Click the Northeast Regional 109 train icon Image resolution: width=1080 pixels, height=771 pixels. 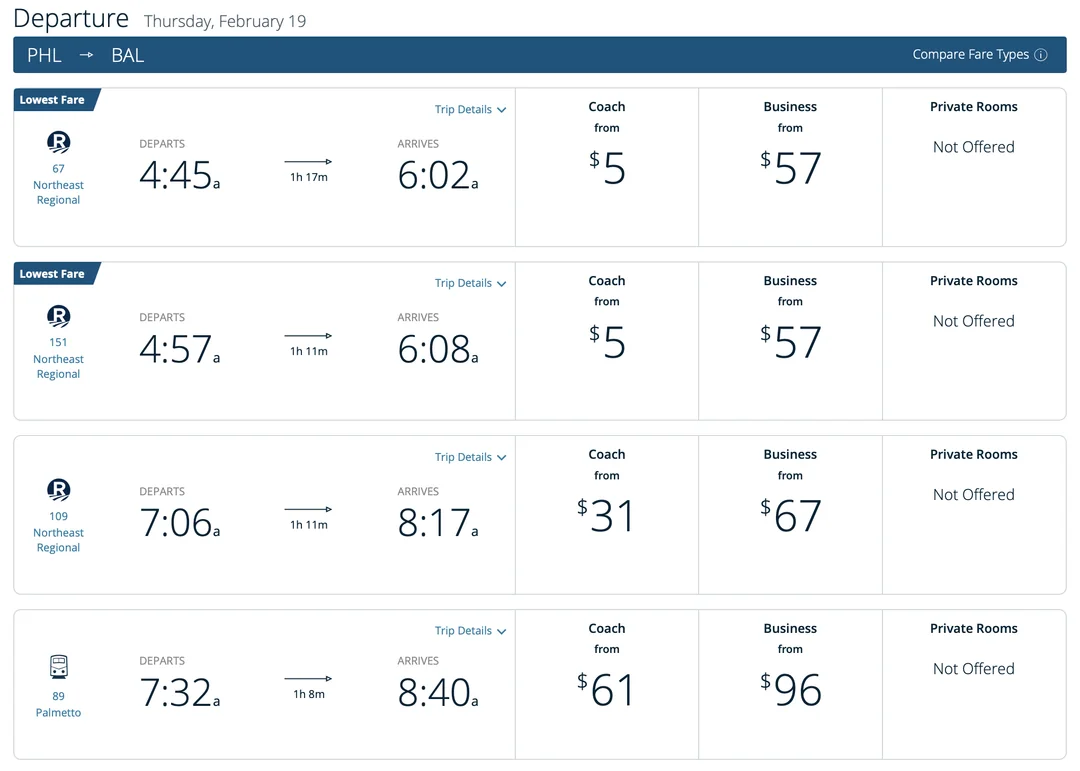58,490
